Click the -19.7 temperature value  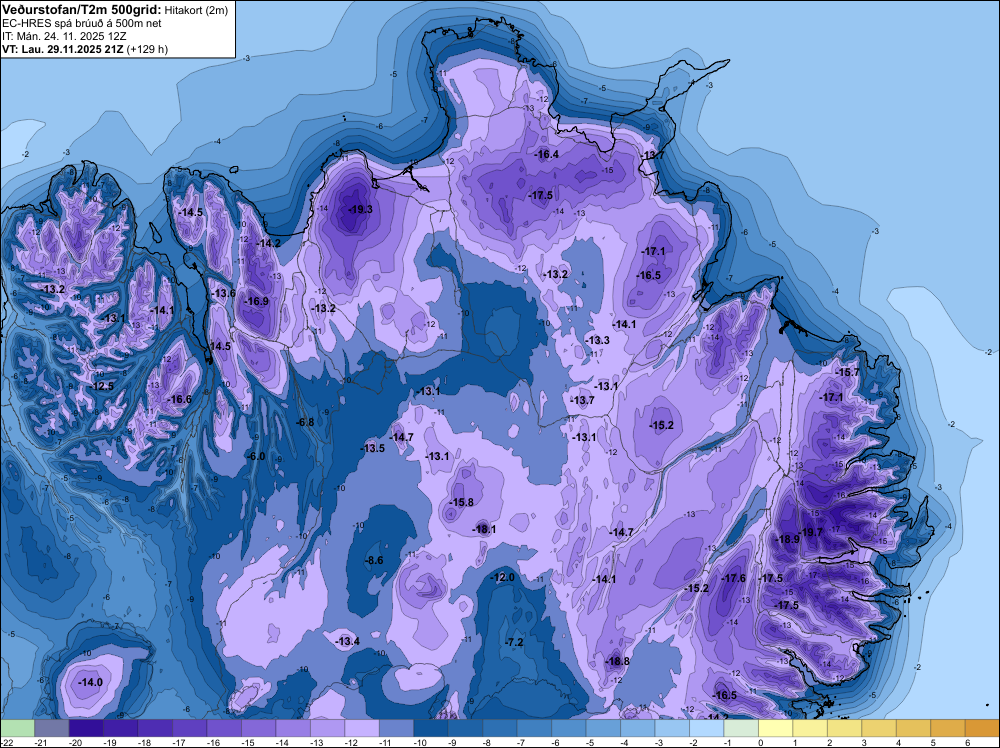coord(811,532)
